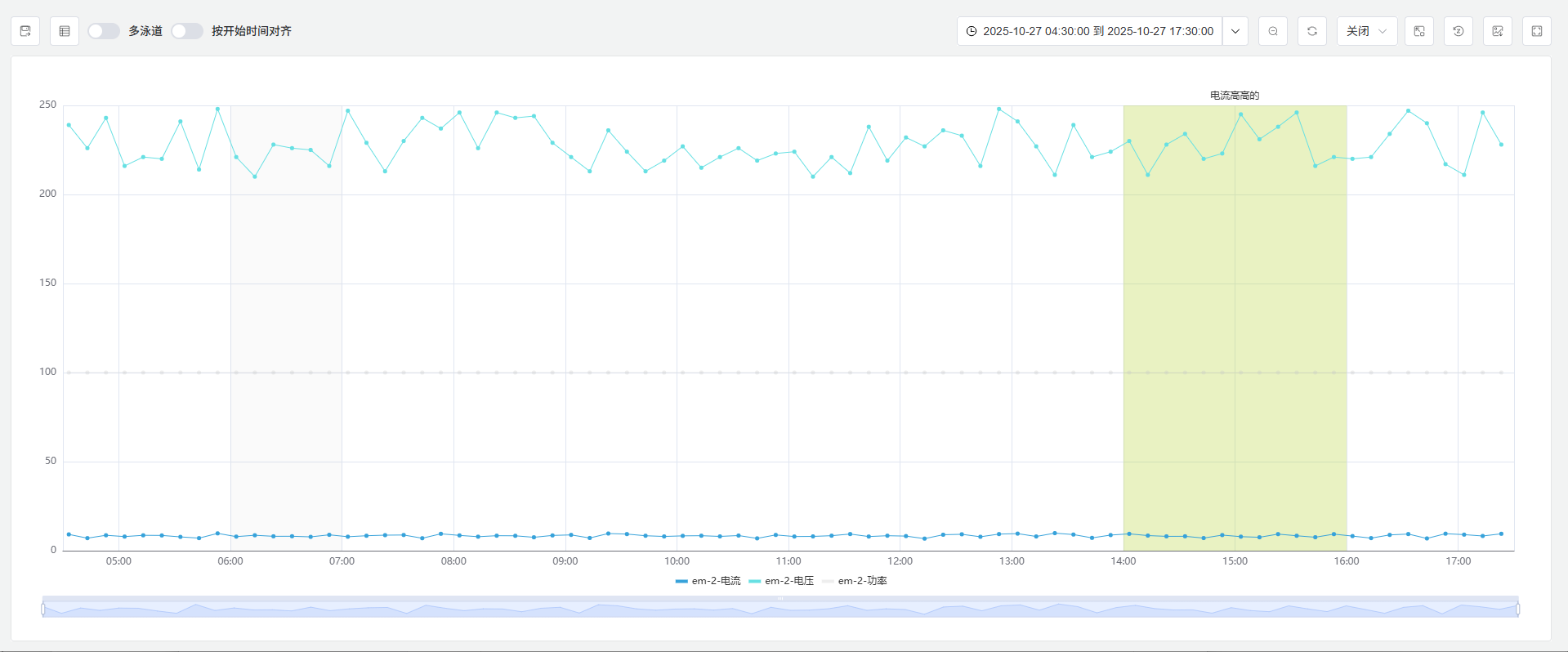The width and height of the screenshot is (1568, 652).
Task: Expand the time range preset dropdown arrow
Action: 1235,31
